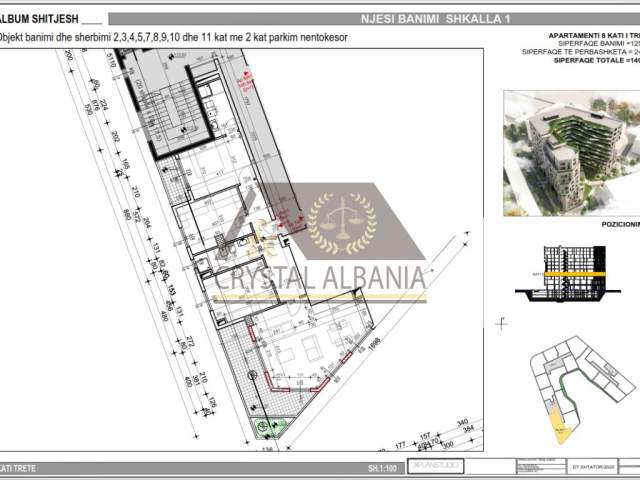Select the yellow highlighted floor in section
The width and height of the screenshot is (640, 480).
[x=575, y=274]
